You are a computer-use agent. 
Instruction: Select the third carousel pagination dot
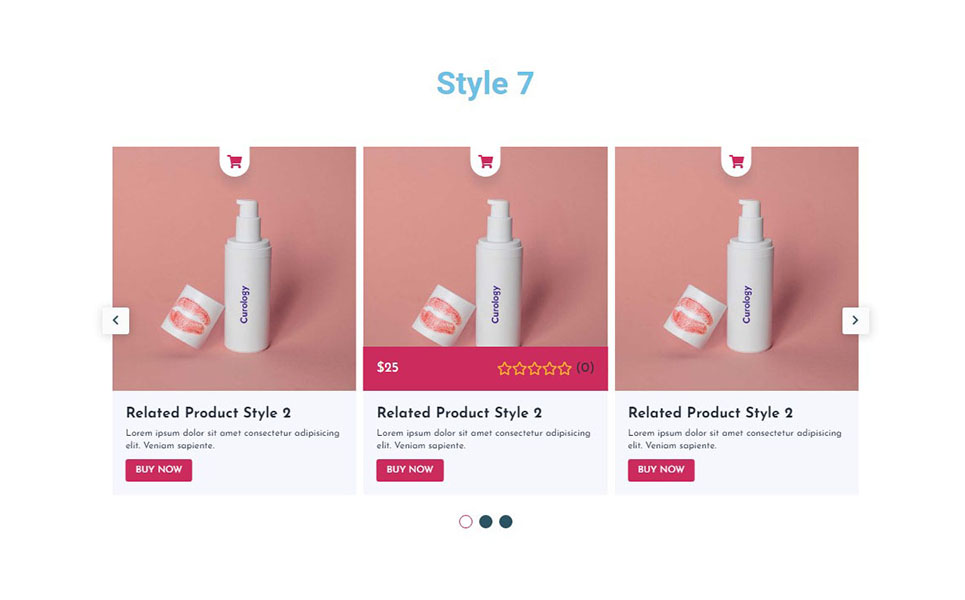506,522
